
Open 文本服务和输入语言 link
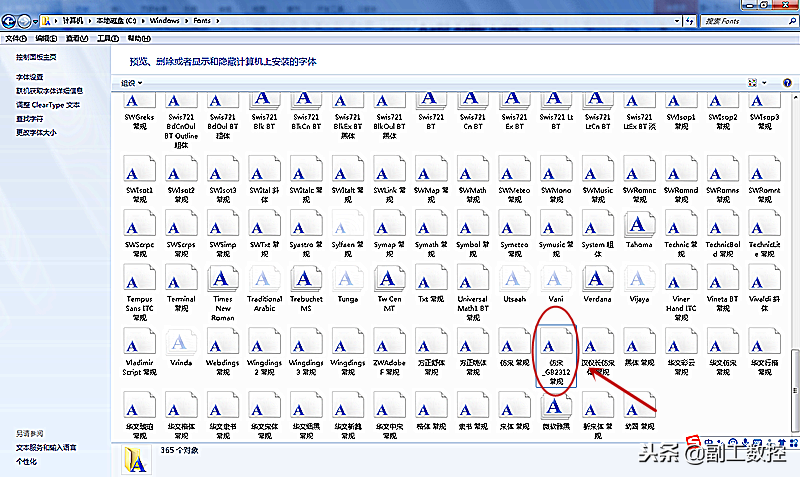pyautogui.click(x=46, y=447)
